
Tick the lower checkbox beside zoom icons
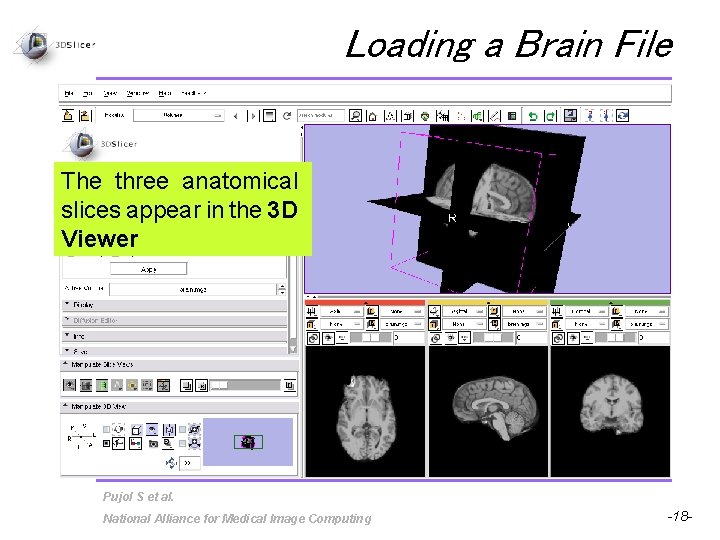coord(182,444)
